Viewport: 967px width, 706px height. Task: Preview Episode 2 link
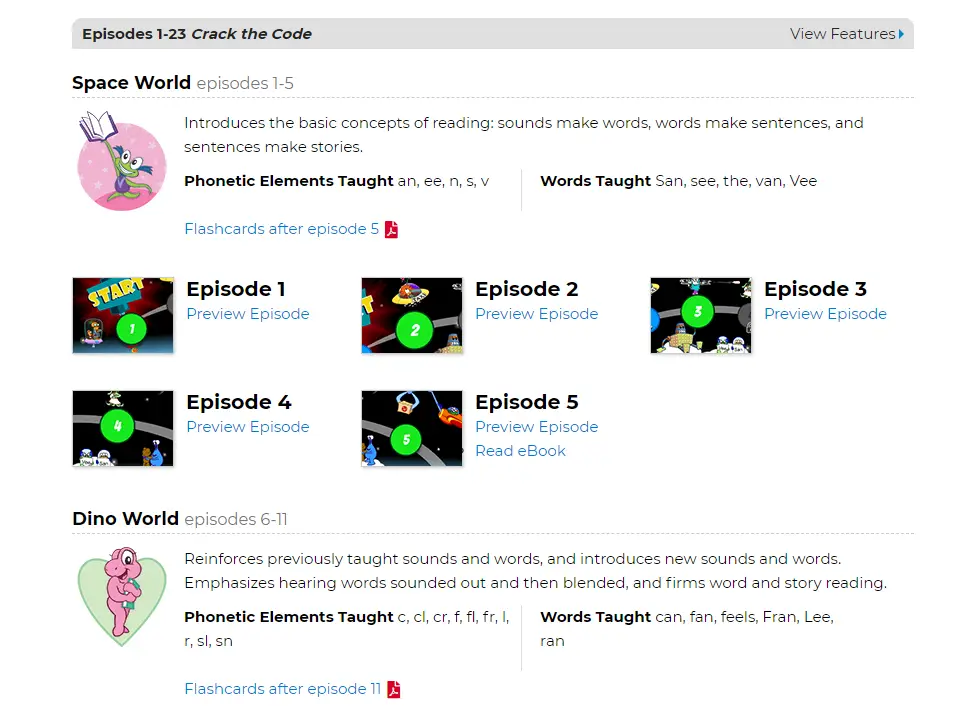[x=537, y=314]
